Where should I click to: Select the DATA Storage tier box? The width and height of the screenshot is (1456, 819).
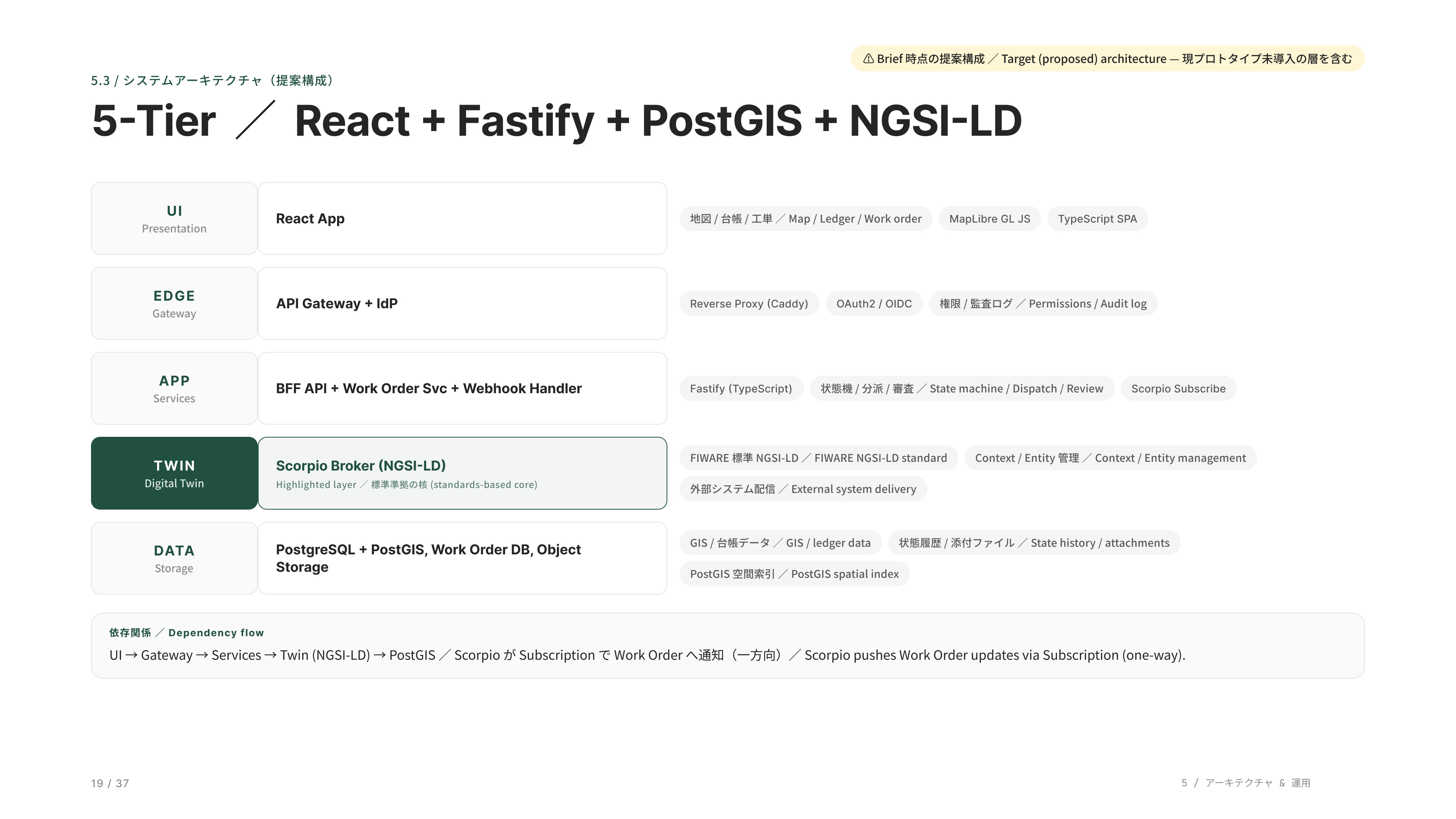coord(174,558)
